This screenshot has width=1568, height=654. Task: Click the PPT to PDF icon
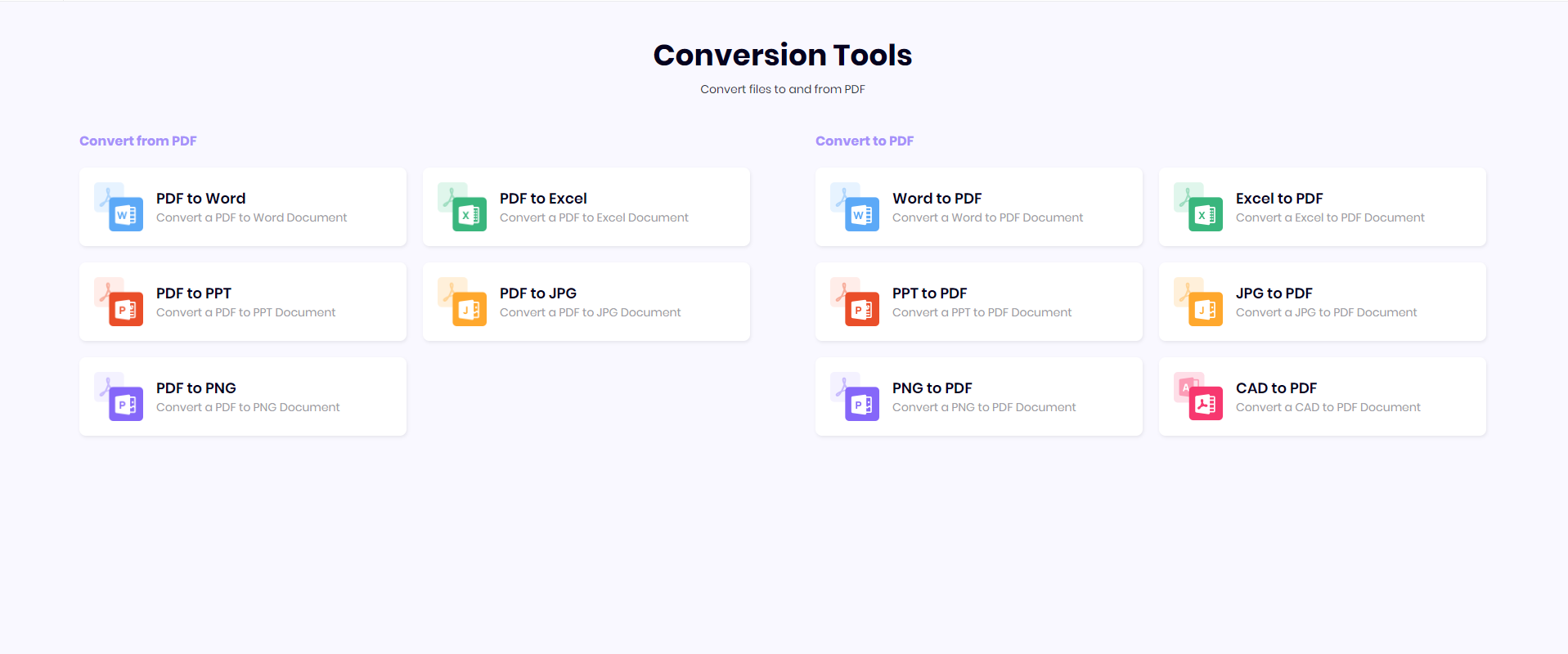pyautogui.click(x=855, y=302)
